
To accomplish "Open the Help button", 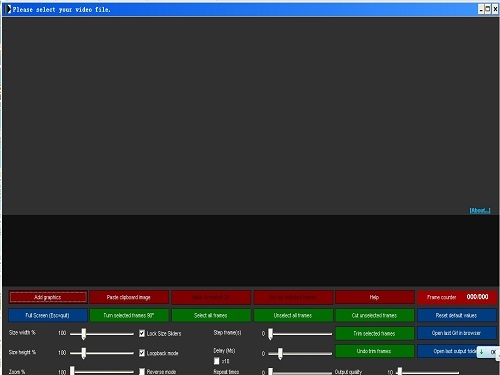I will pyautogui.click(x=375, y=297).
